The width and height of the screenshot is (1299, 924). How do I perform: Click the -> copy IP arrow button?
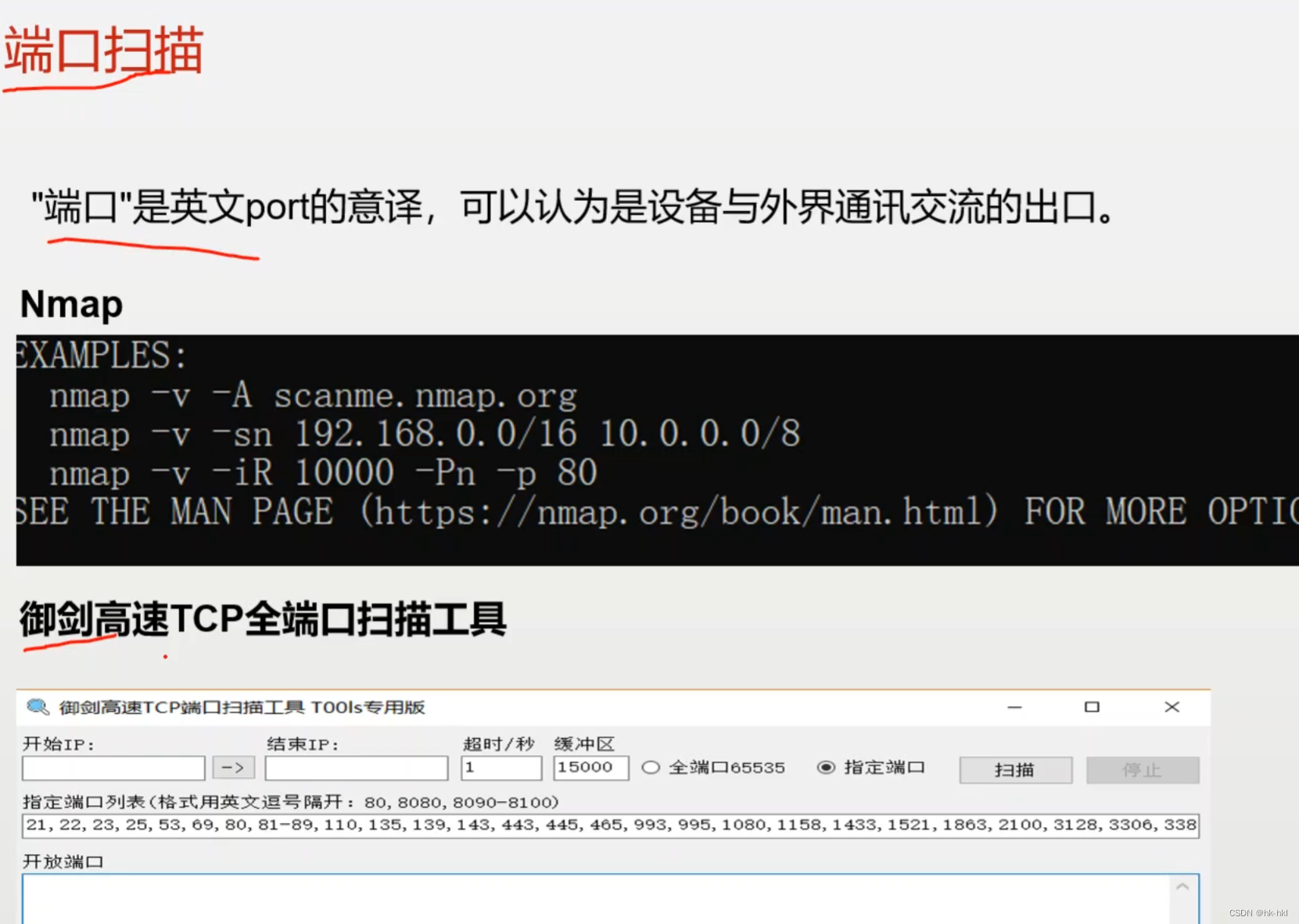pos(233,768)
